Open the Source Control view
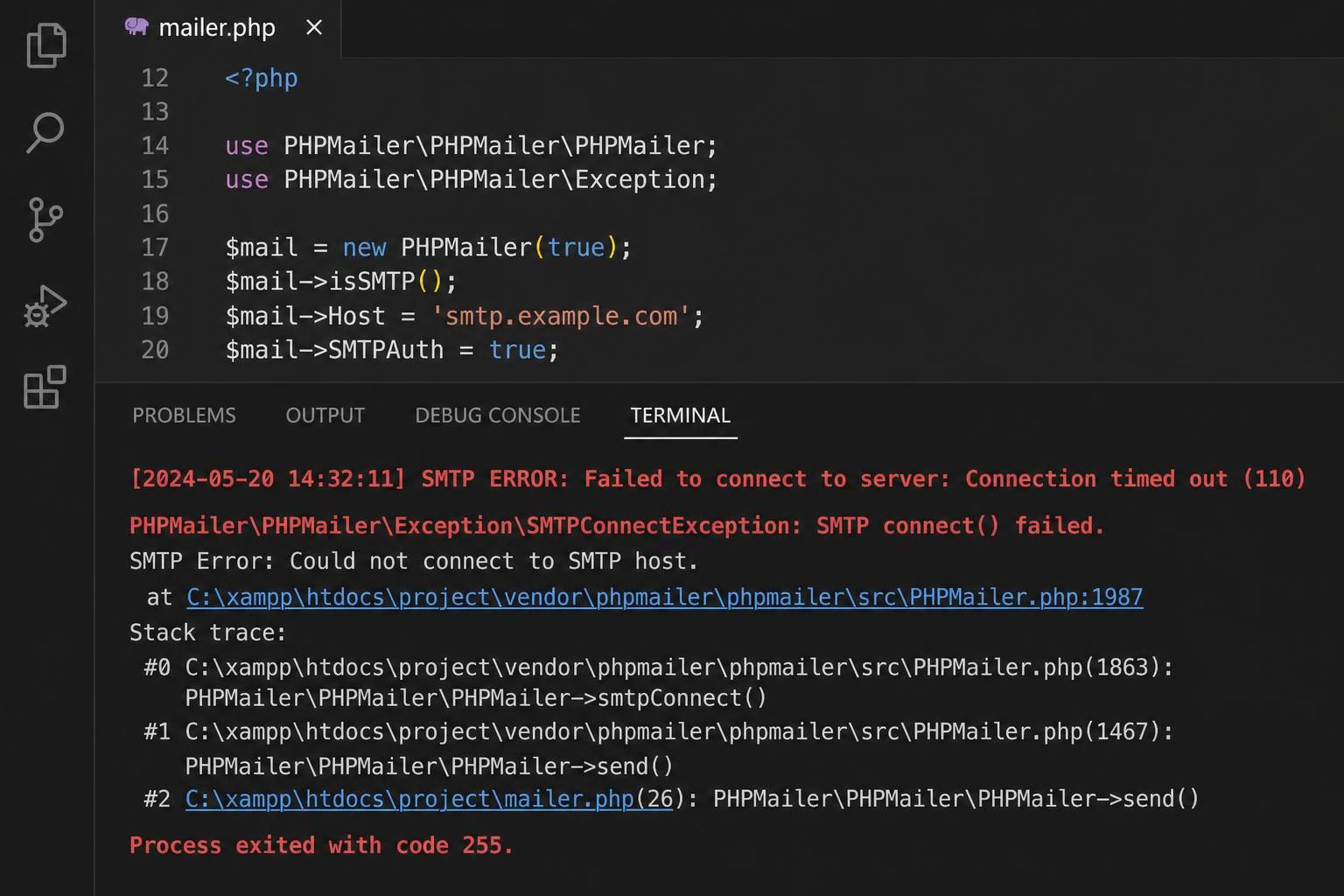 (x=45, y=219)
